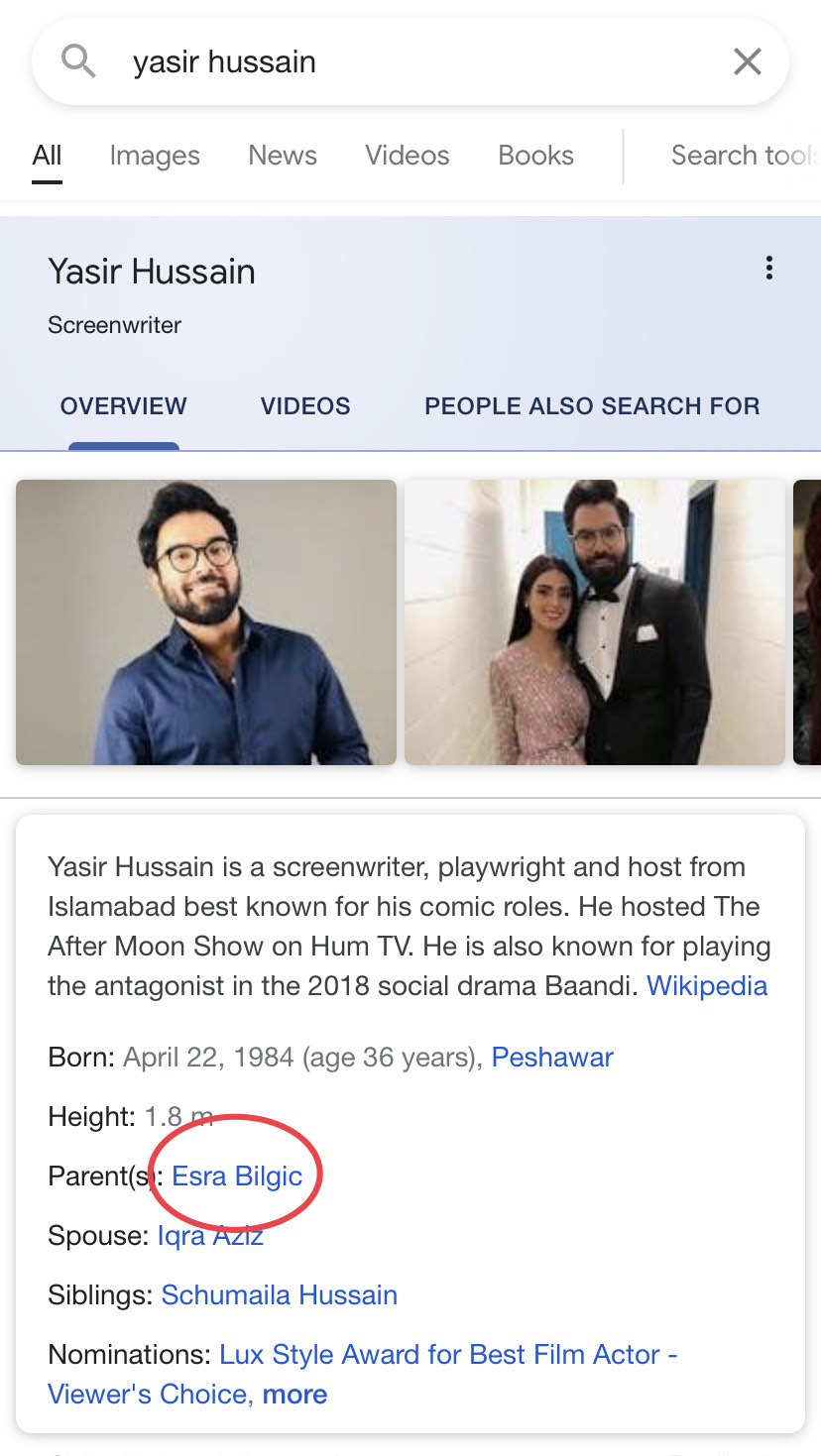Switch to the News tab
Screen dimensions: 821x1456
(x=283, y=156)
